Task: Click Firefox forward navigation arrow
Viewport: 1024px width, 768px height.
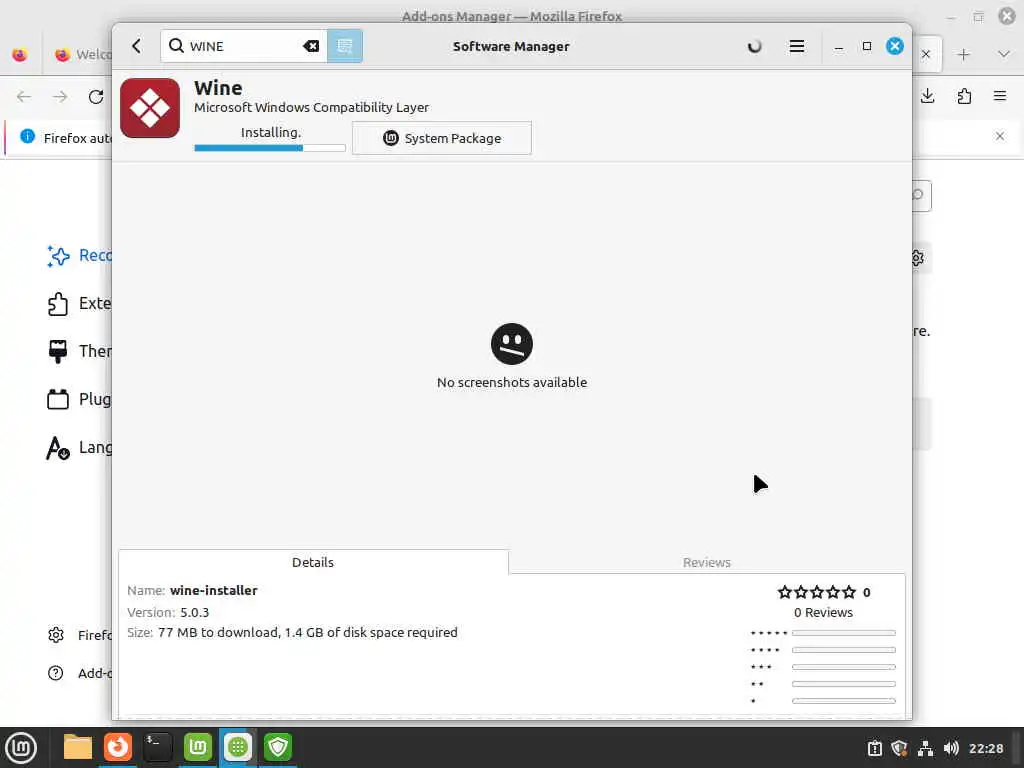Action: pos(60,97)
